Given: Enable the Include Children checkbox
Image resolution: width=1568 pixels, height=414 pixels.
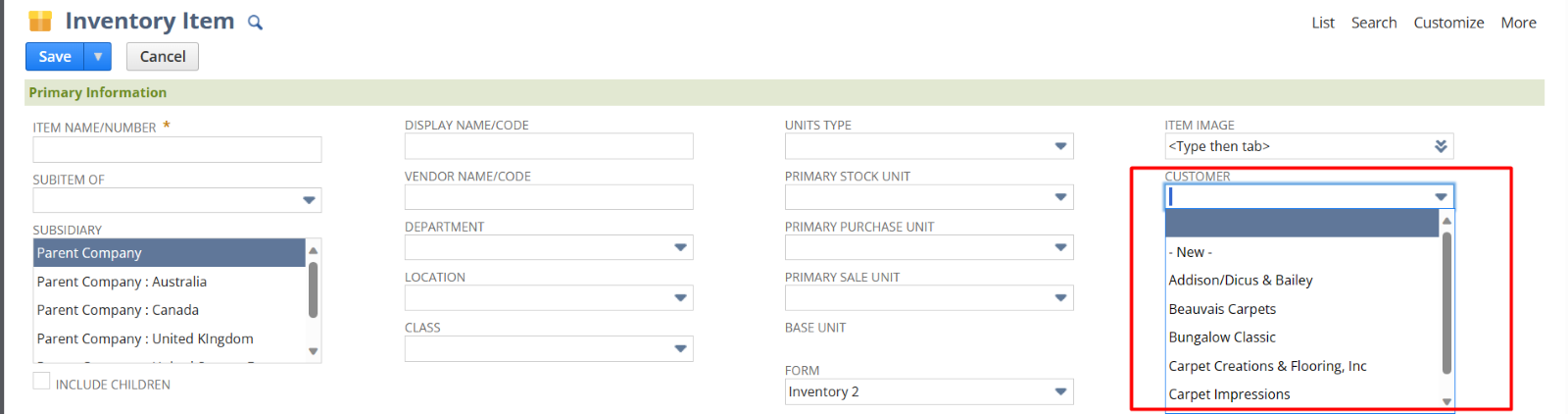Looking at the screenshot, I should pyautogui.click(x=41, y=382).
